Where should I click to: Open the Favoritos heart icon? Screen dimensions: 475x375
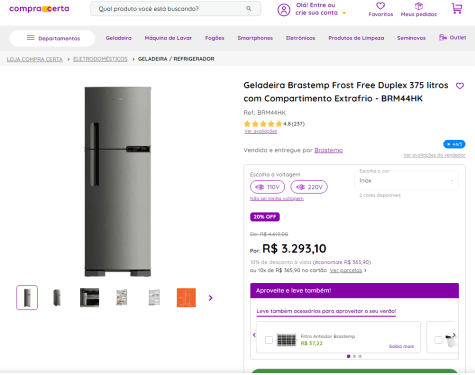point(380,6)
